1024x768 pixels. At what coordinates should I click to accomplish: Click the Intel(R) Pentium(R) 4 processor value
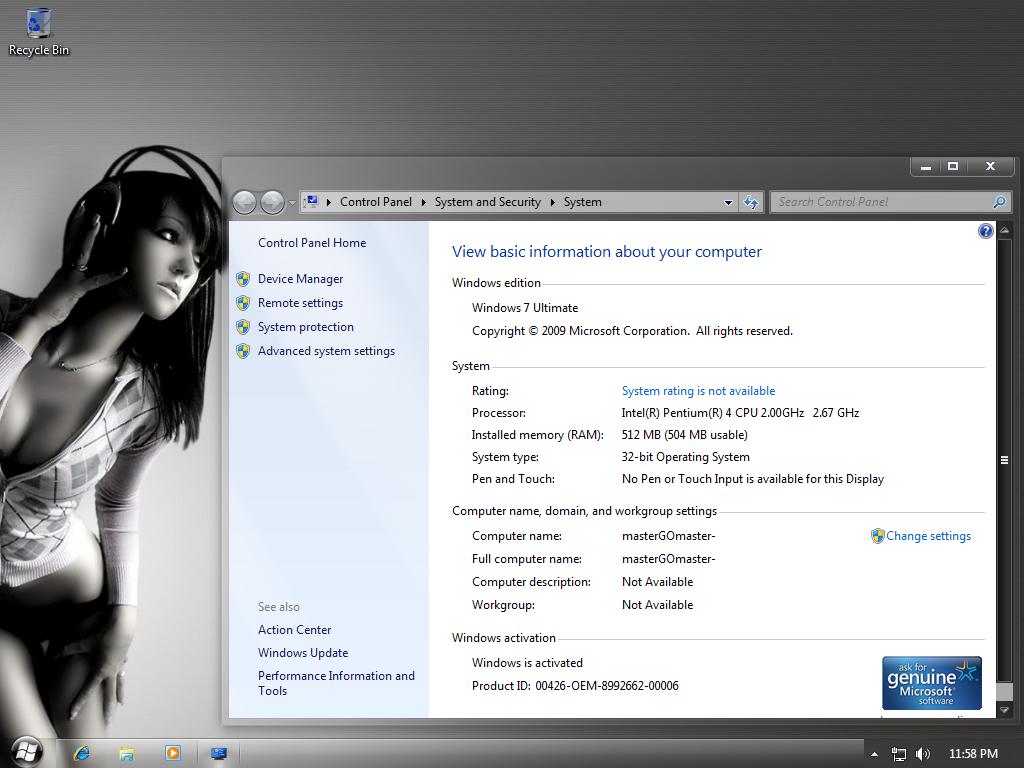[740, 413]
